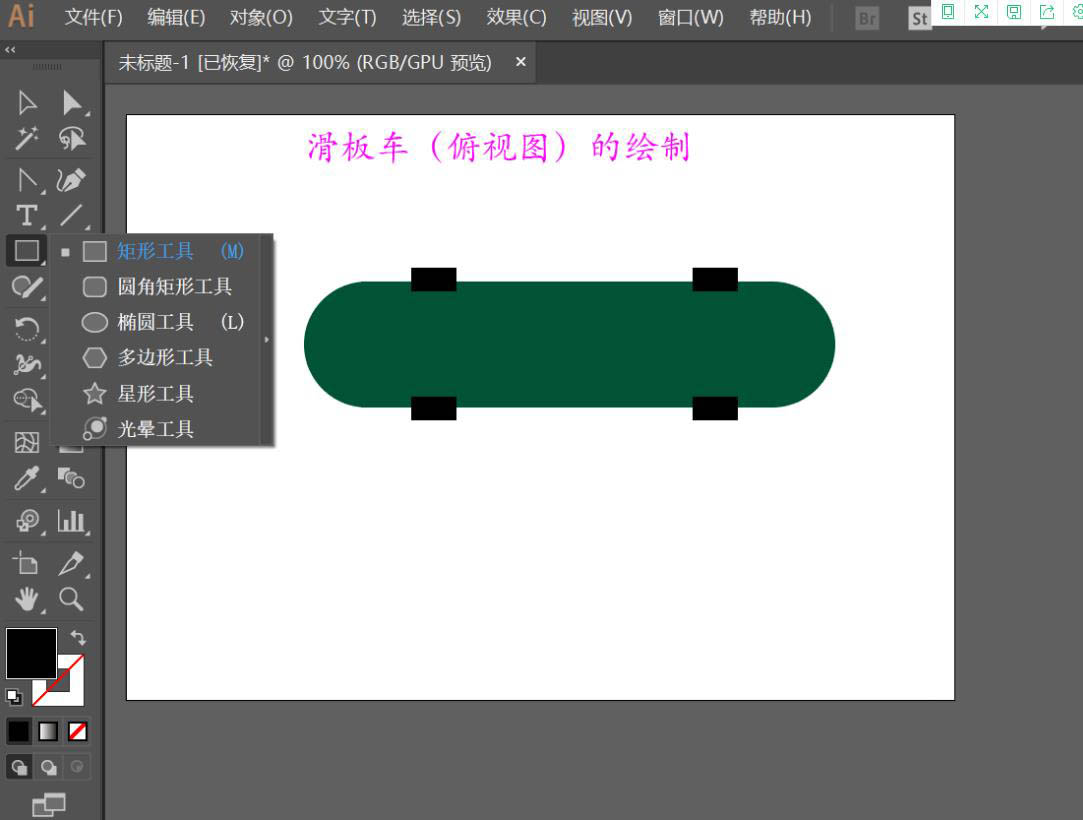Select the Symbol Sprayer tool
Viewport: 1083px width, 820px height.
[27, 520]
